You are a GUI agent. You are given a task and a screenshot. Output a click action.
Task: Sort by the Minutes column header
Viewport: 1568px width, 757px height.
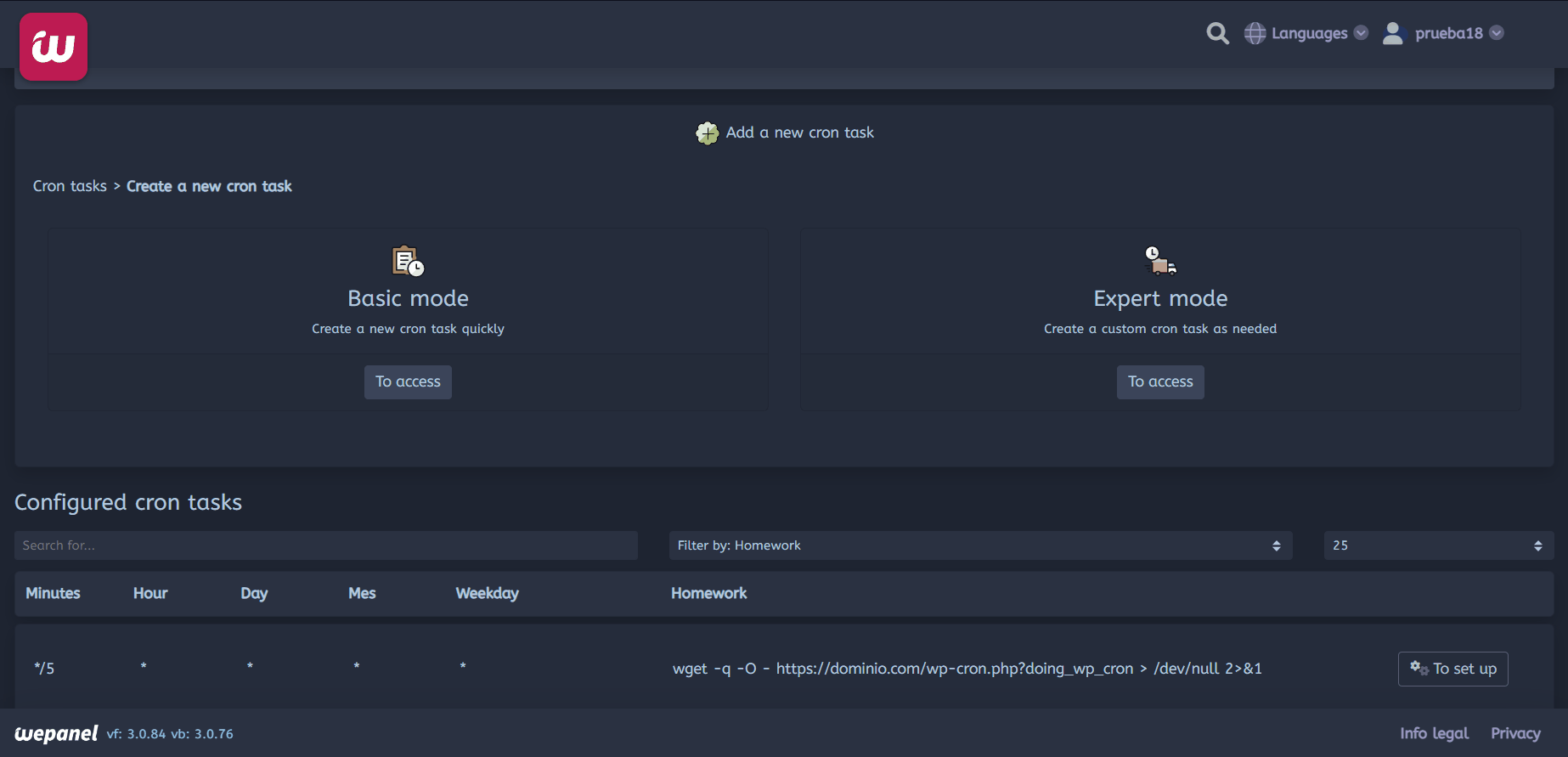[53, 593]
